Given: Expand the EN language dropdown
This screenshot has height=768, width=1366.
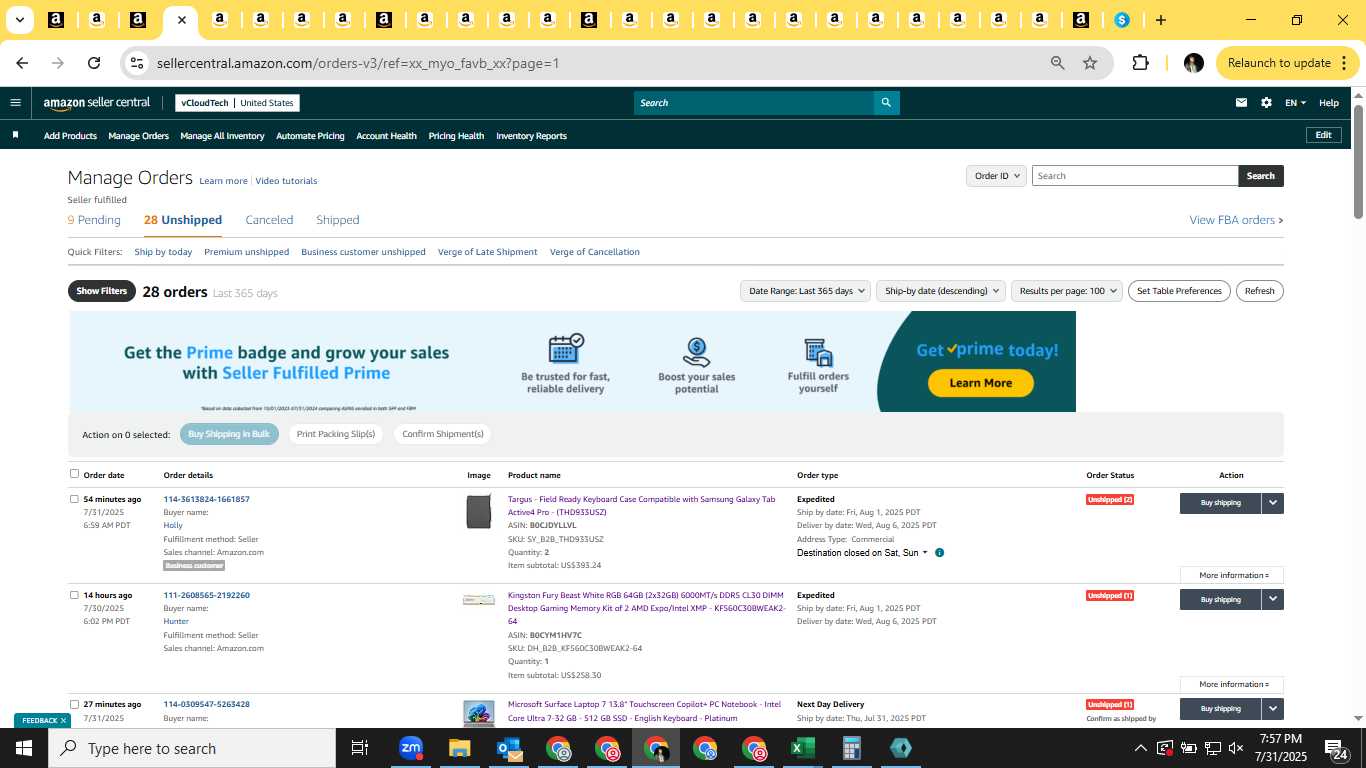Looking at the screenshot, I should pyautogui.click(x=1295, y=103).
